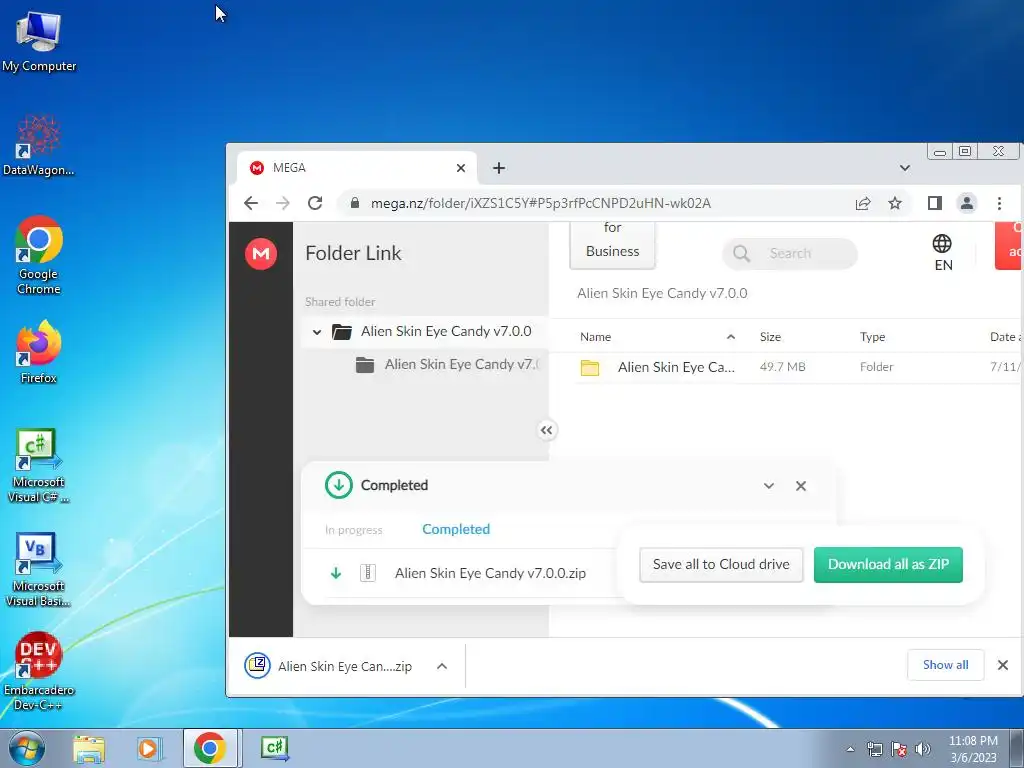
Task: Open Microsoft Visual Basic desktop shortcut
Action: pos(39,569)
